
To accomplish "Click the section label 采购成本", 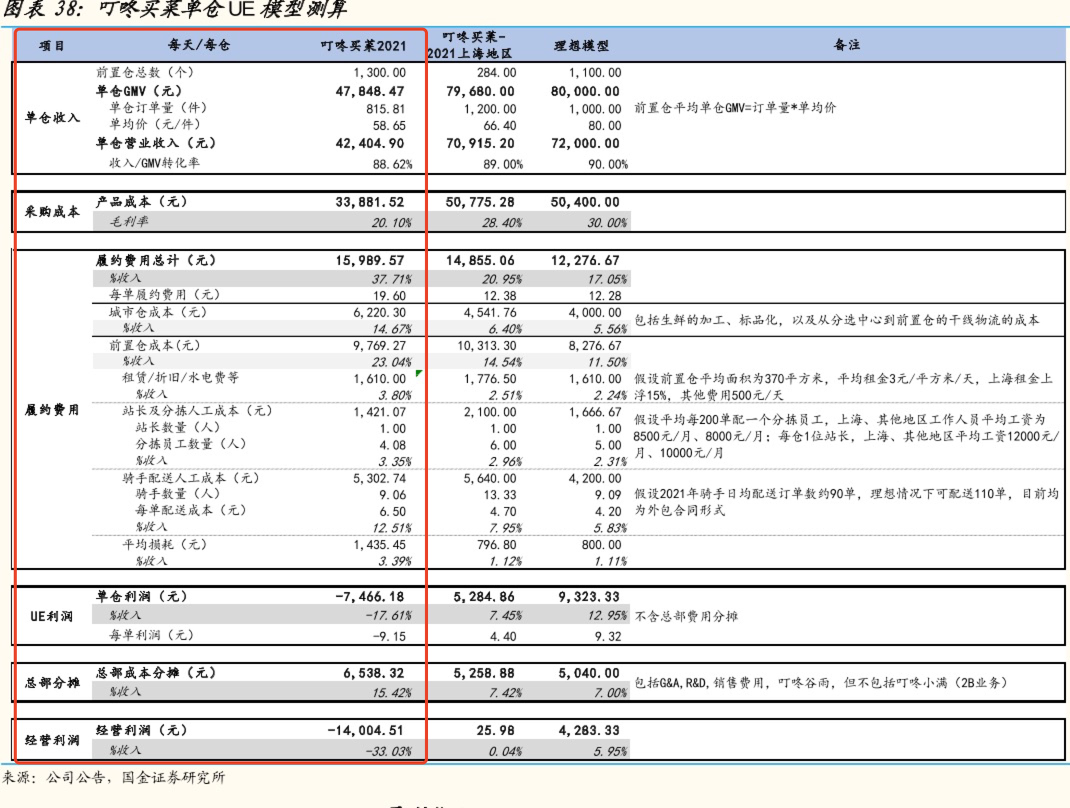I will 53,212.
